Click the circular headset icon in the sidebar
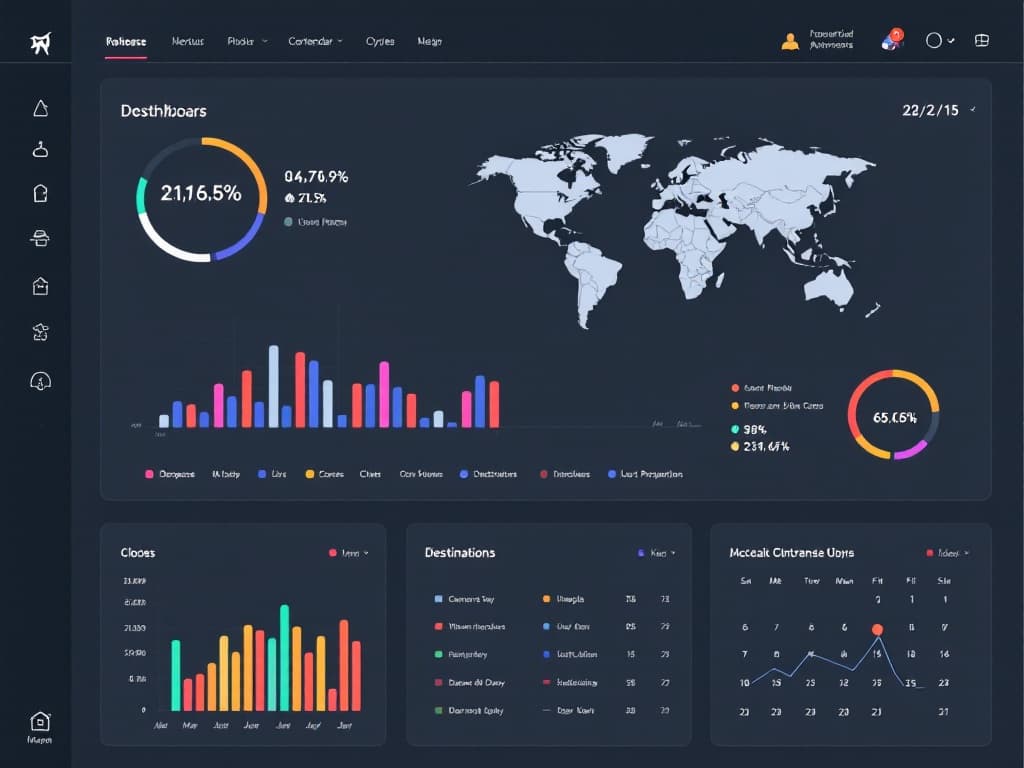The image size is (1024, 768). click(x=40, y=380)
